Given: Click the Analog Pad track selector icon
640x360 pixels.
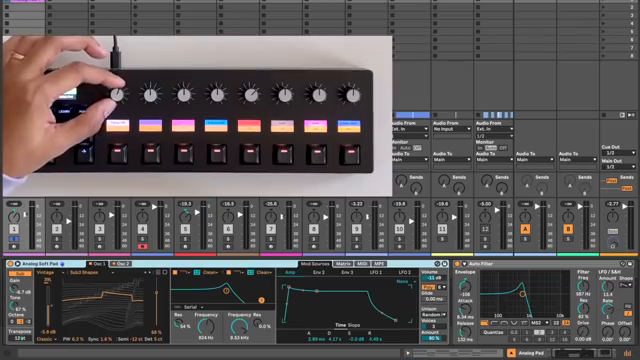Looking at the screenshot, I should point(511,353).
